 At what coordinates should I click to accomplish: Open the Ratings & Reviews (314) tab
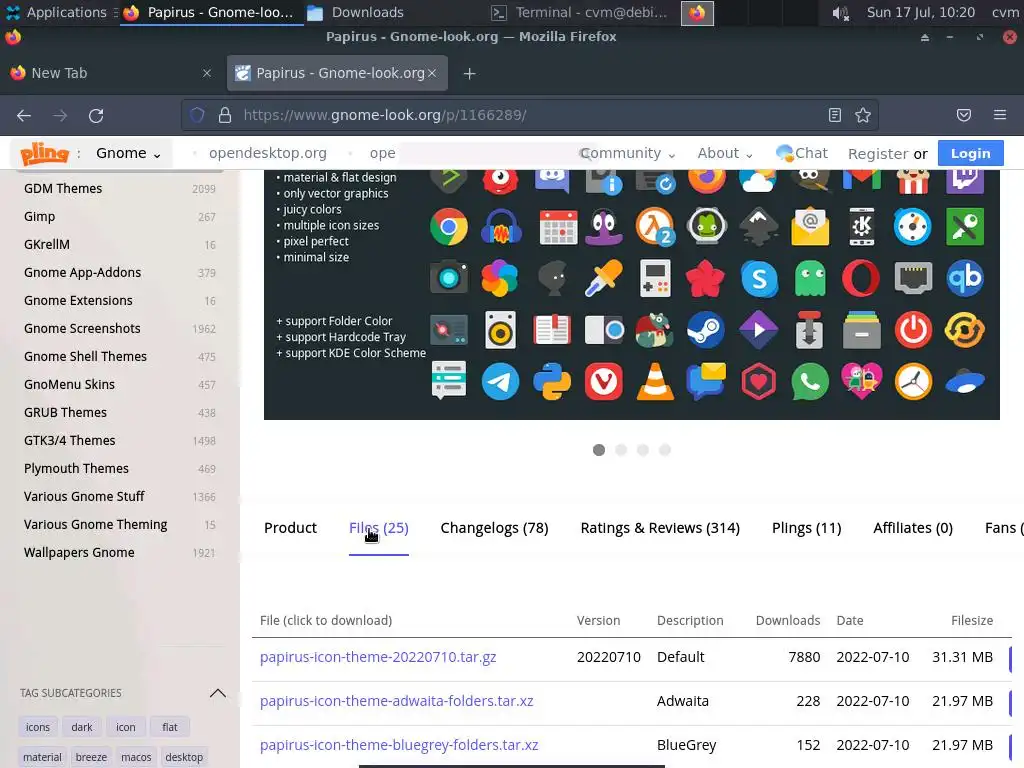click(660, 528)
